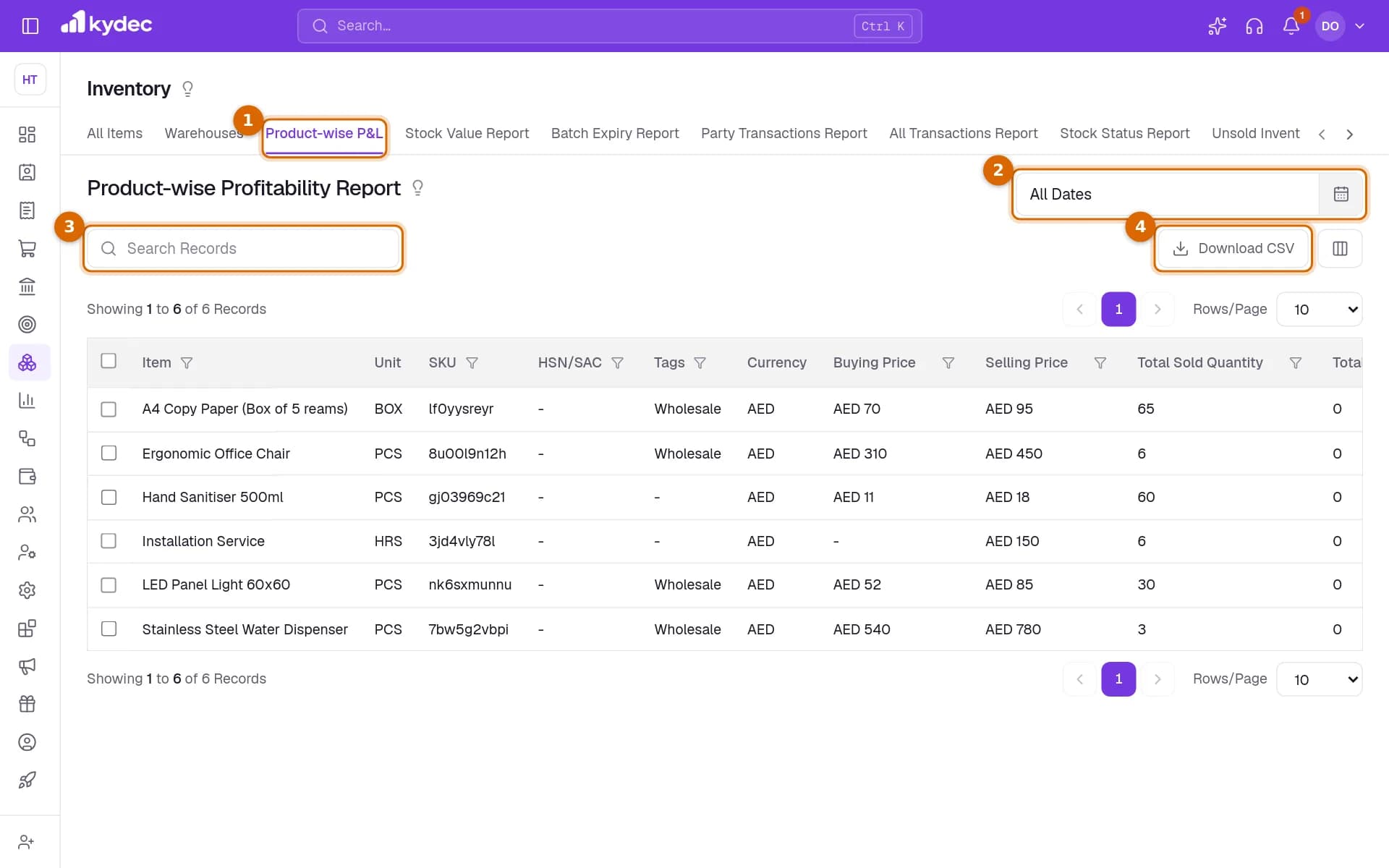Open the shopping cart sidebar icon
The width and height of the screenshot is (1389, 868).
(x=27, y=249)
